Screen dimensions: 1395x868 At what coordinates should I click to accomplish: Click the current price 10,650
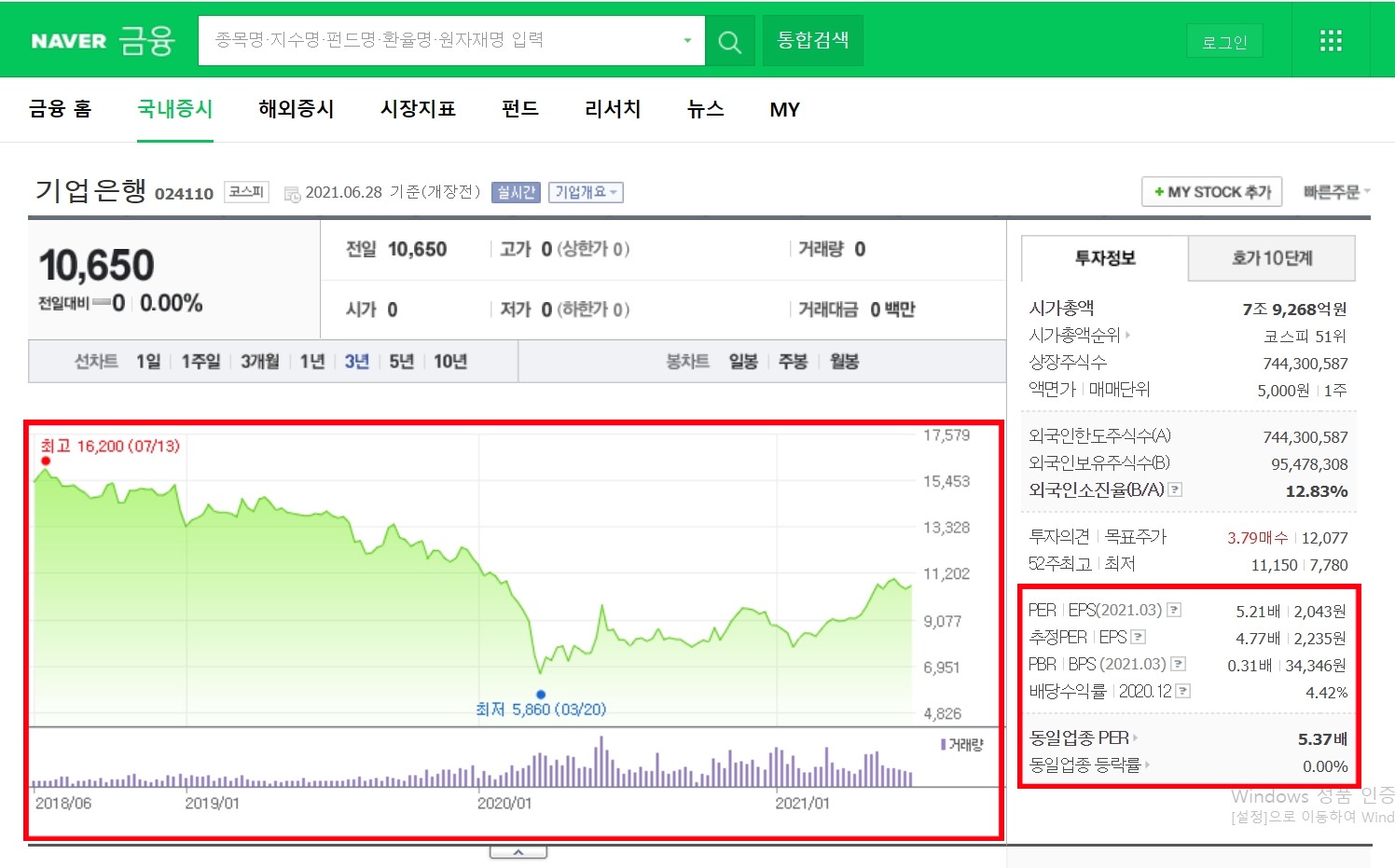(97, 266)
